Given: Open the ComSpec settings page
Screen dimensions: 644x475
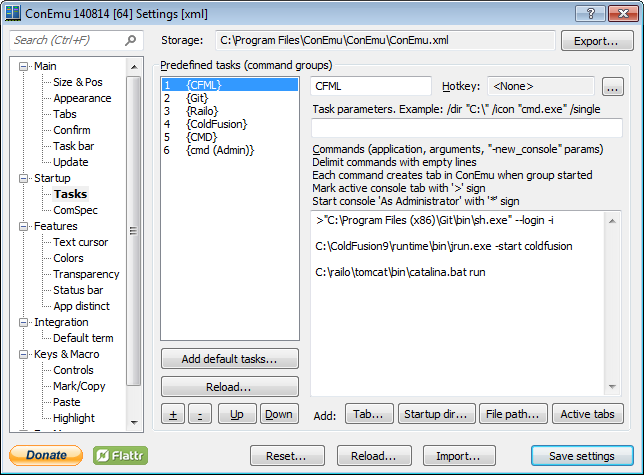Looking at the screenshot, I should coord(76,210).
